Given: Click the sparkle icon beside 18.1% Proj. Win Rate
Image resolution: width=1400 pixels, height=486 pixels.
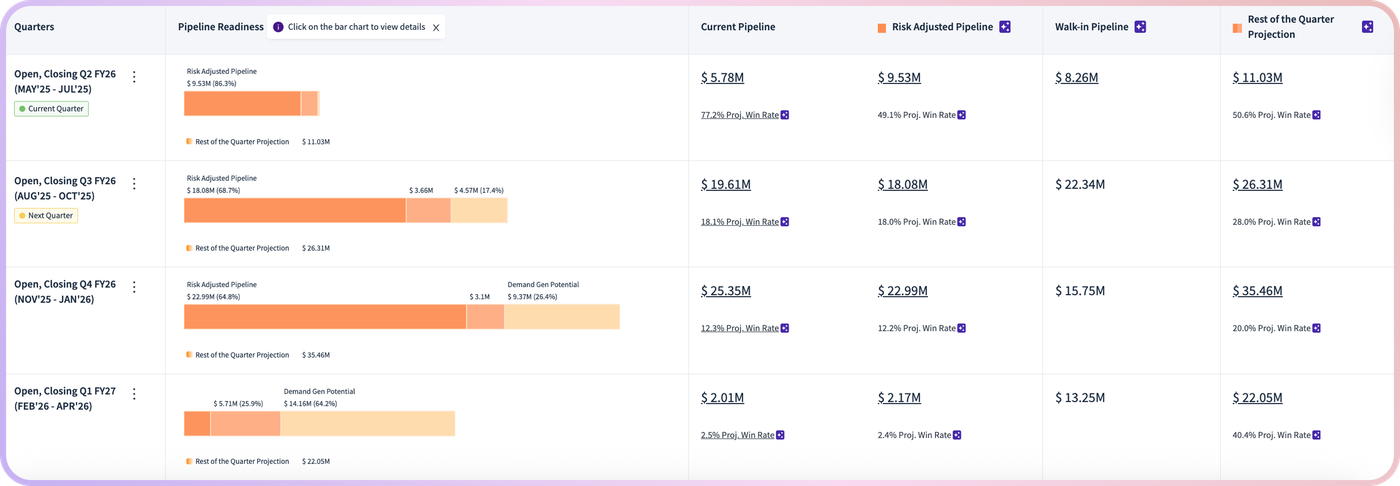Looking at the screenshot, I should click(x=785, y=222).
